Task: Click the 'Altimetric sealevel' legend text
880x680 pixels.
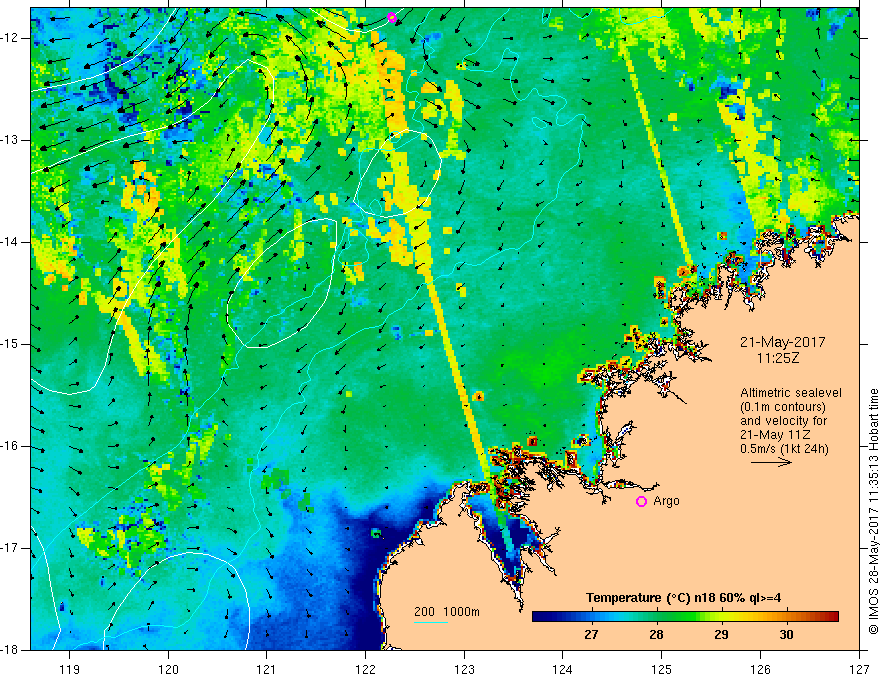Action: 791,393
